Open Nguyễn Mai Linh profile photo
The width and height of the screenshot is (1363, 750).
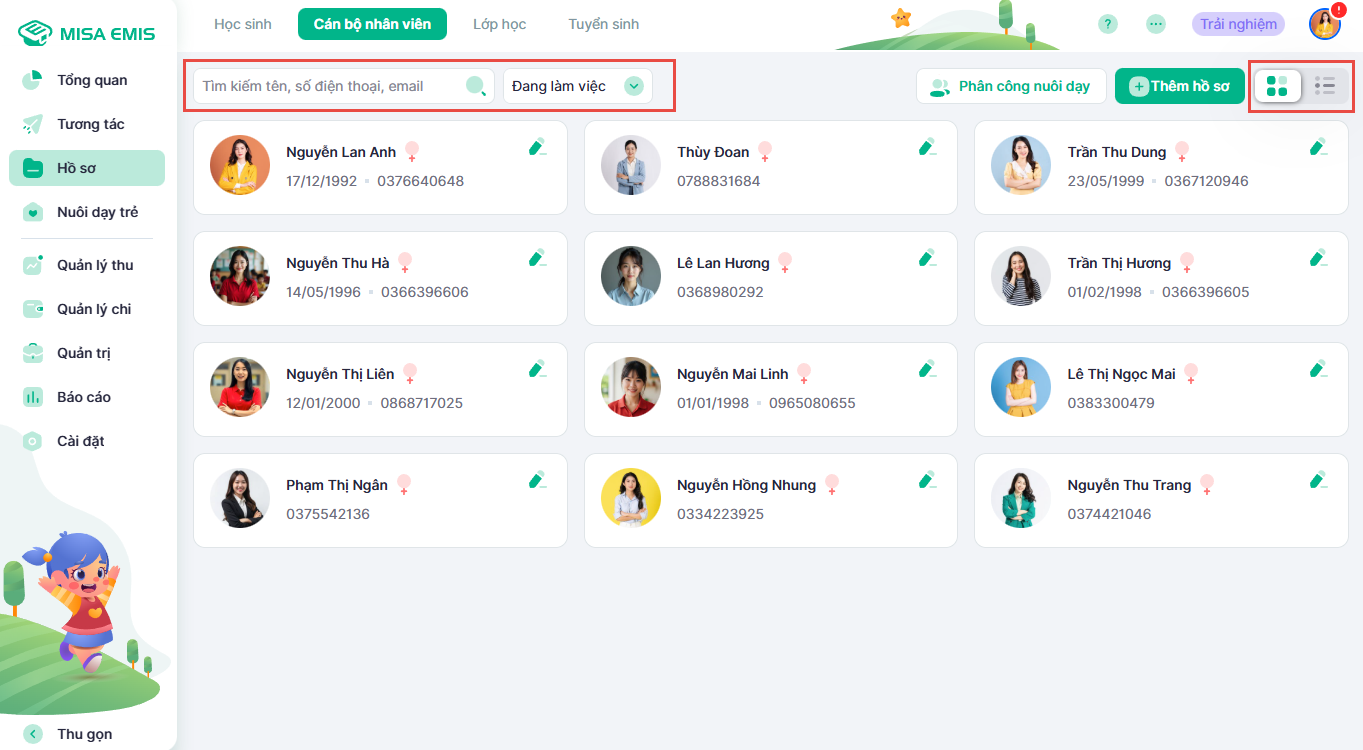coord(631,387)
